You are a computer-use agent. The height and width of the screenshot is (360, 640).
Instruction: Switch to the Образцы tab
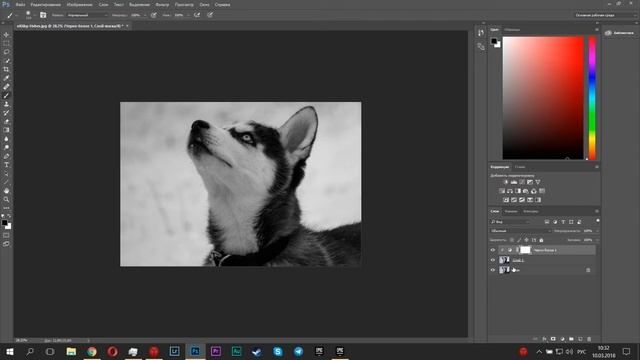click(x=512, y=30)
